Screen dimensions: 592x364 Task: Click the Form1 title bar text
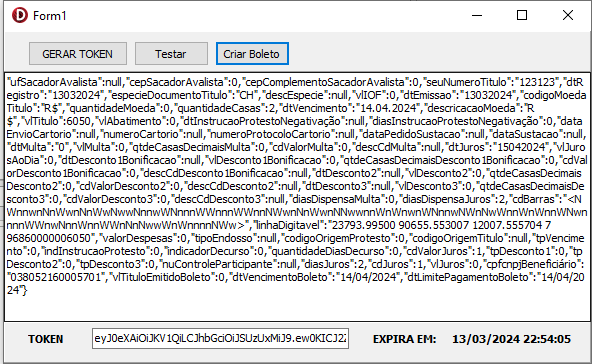click(x=50, y=16)
